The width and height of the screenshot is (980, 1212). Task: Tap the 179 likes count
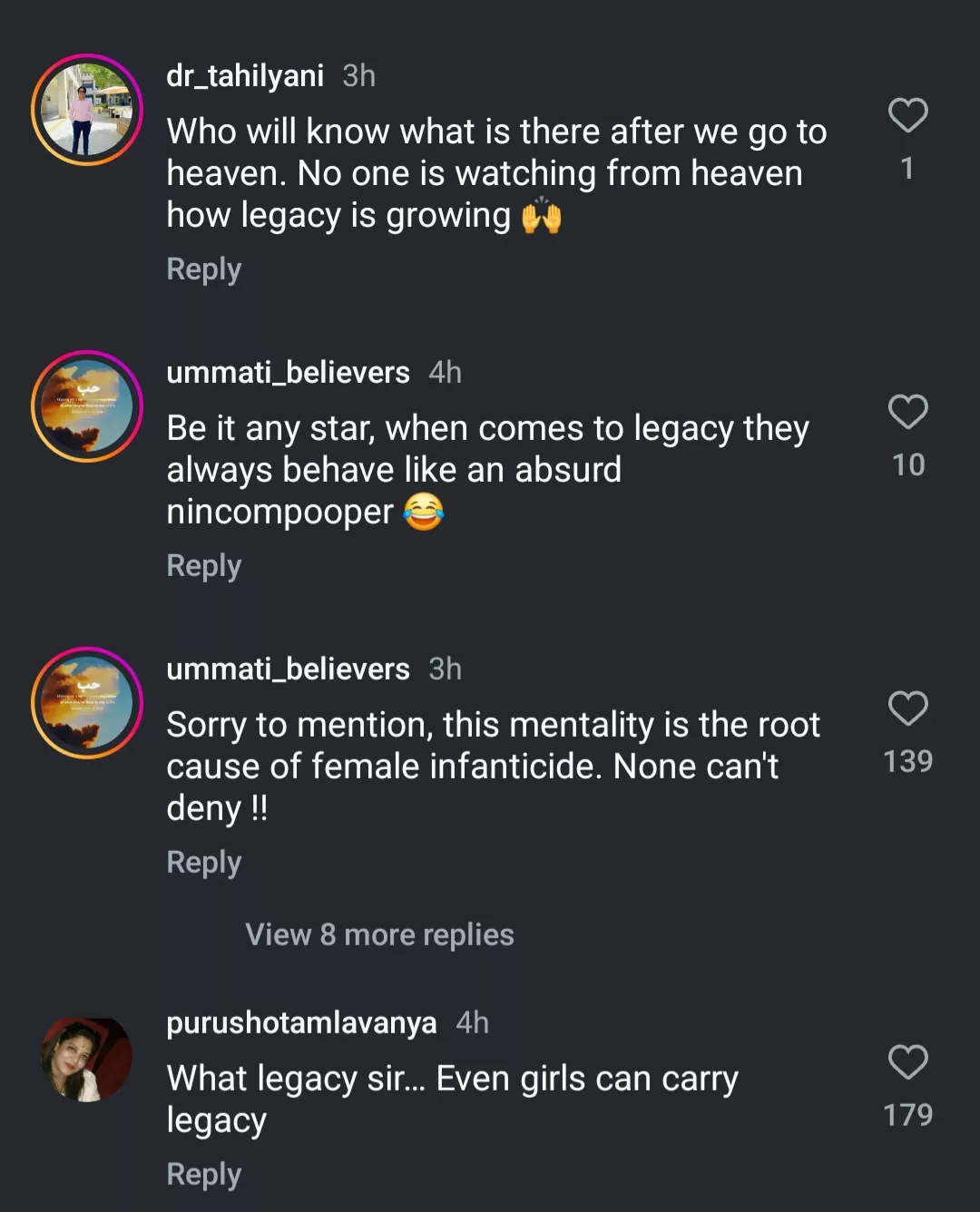tap(907, 1115)
